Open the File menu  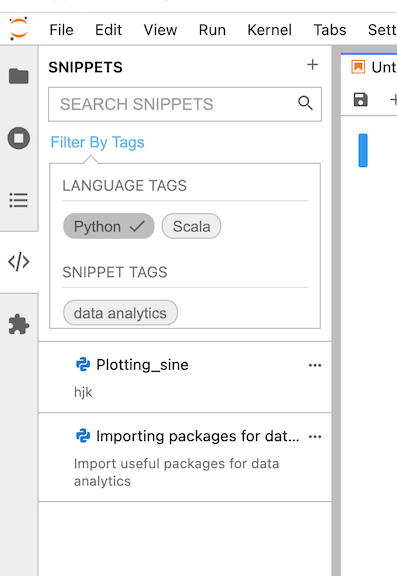click(x=61, y=30)
